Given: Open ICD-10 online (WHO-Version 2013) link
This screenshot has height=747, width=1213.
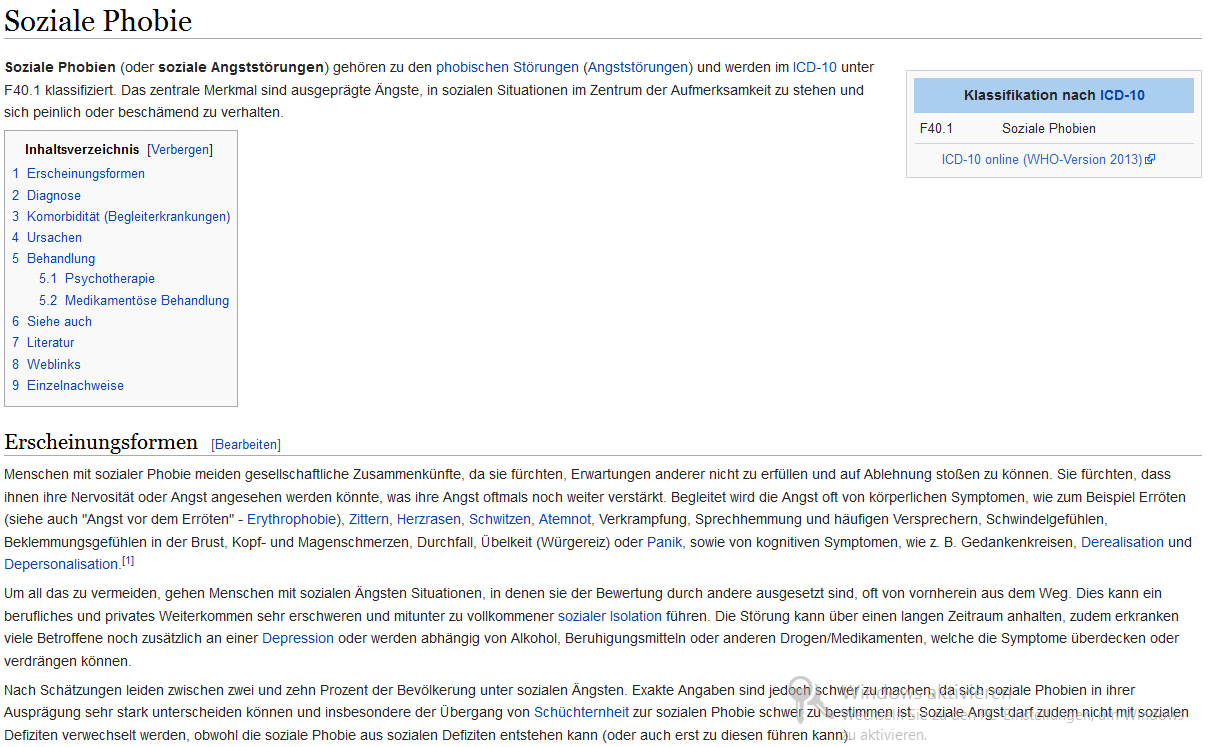Looking at the screenshot, I should pos(1042,159).
